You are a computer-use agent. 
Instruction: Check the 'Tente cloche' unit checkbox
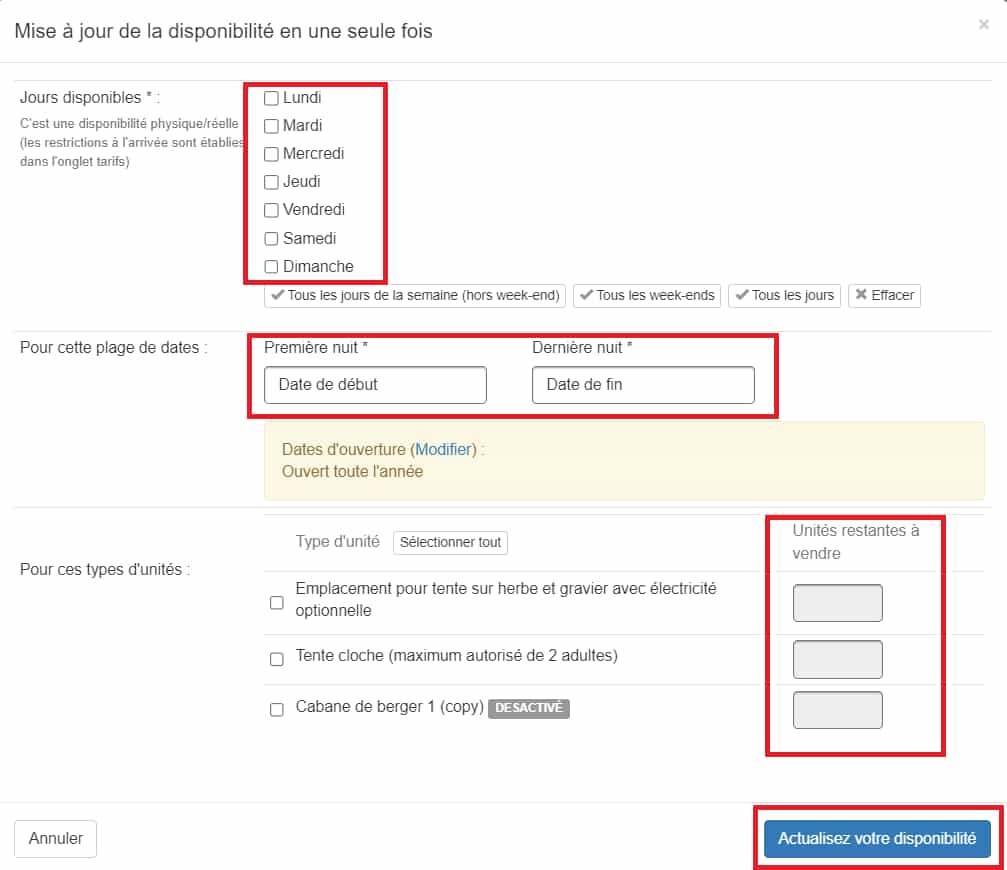coord(277,659)
